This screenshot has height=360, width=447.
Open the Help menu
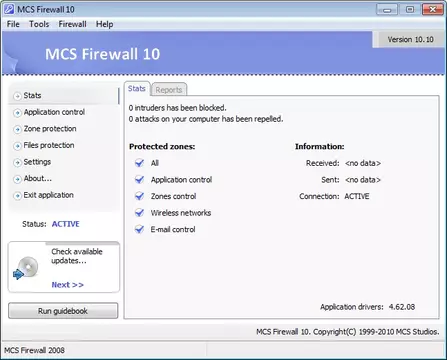click(104, 24)
